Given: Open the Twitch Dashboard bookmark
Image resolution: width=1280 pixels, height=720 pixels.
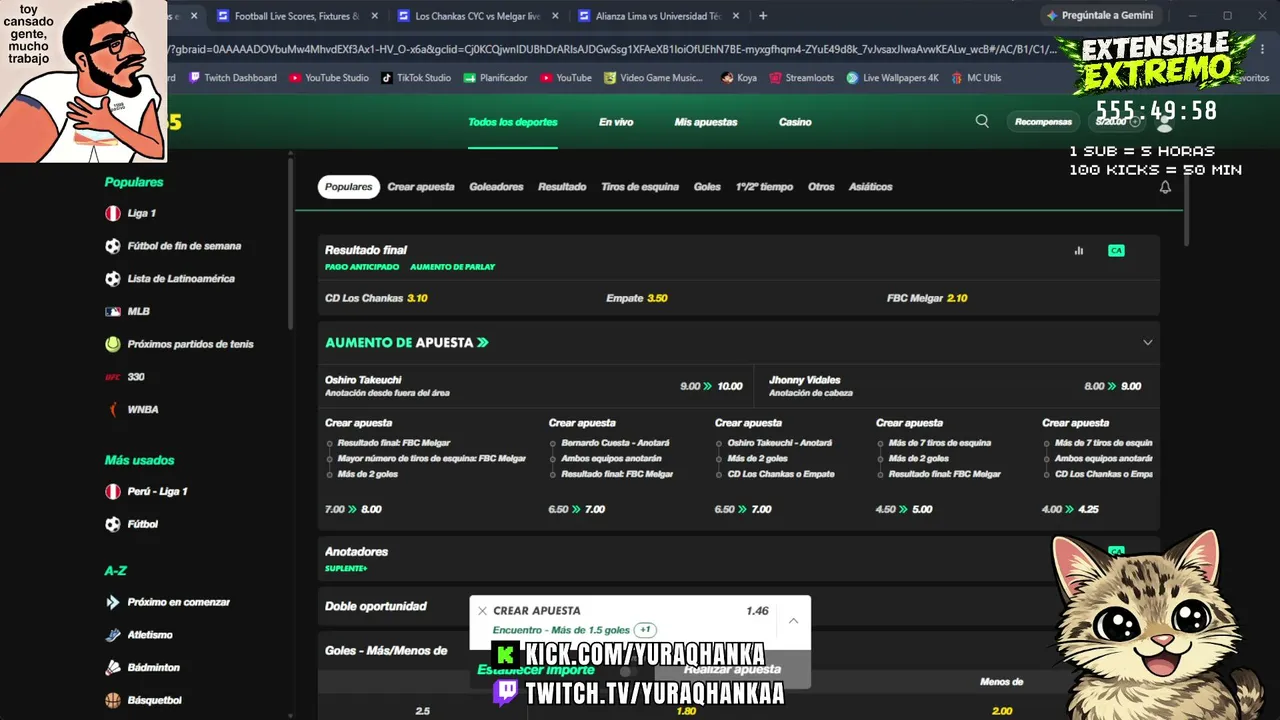Looking at the screenshot, I should (x=232, y=78).
